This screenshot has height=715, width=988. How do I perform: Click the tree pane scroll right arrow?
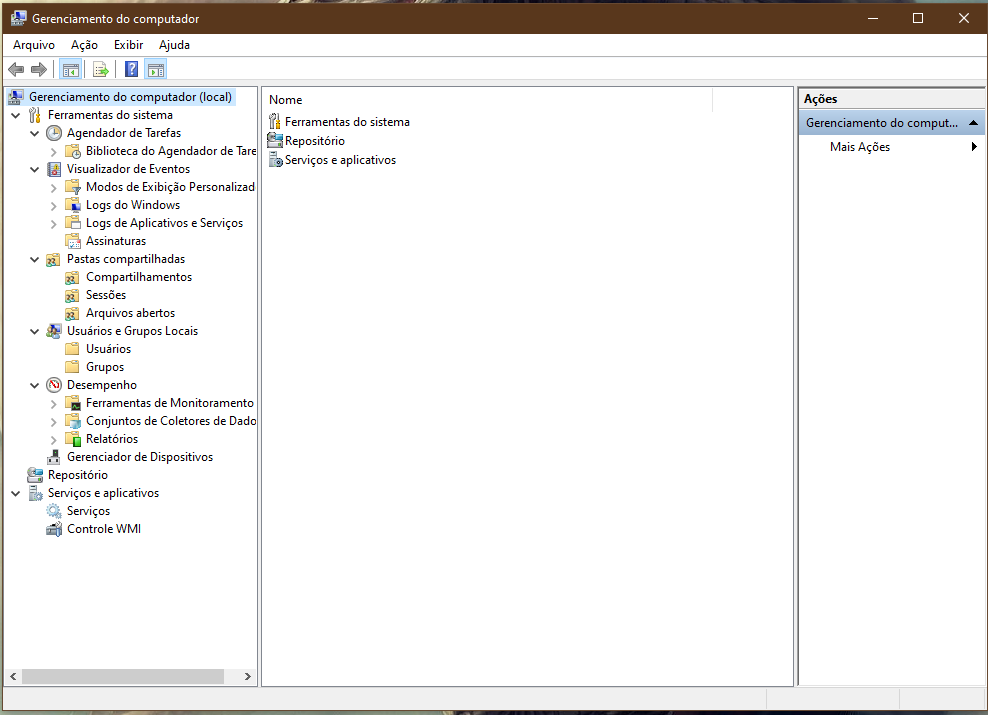pos(248,677)
